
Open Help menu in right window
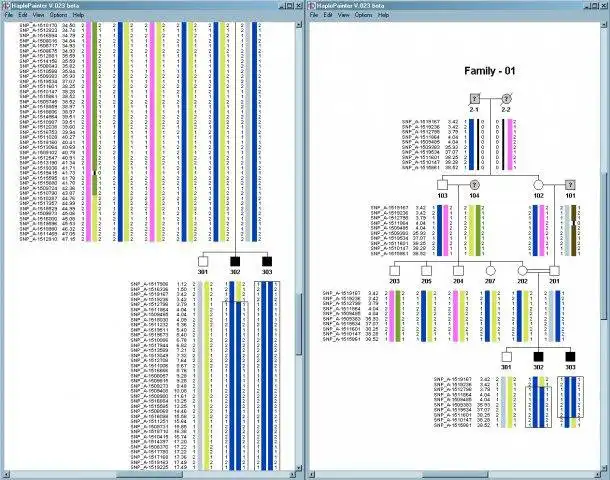pyautogui.click(x=384, y=15)
